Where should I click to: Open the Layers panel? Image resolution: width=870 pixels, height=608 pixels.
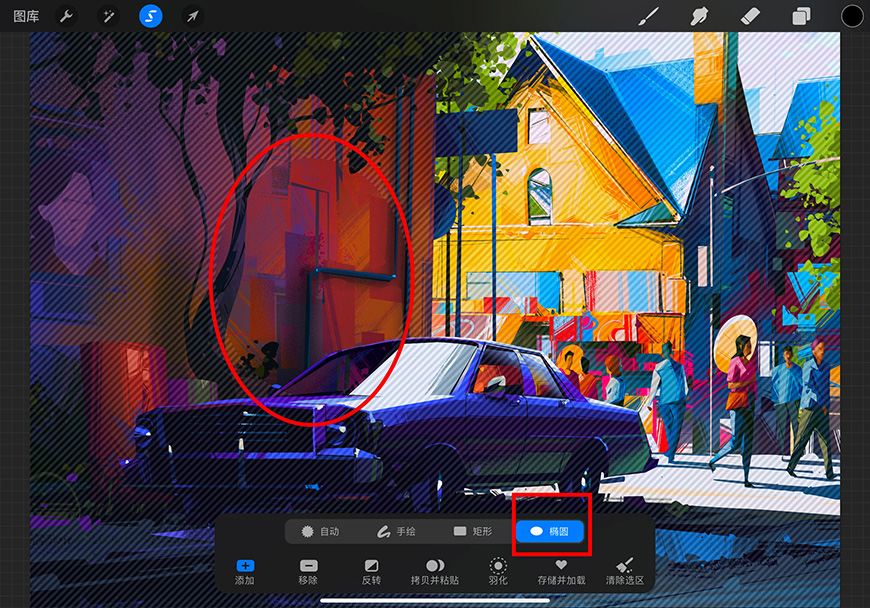(801, 17)
